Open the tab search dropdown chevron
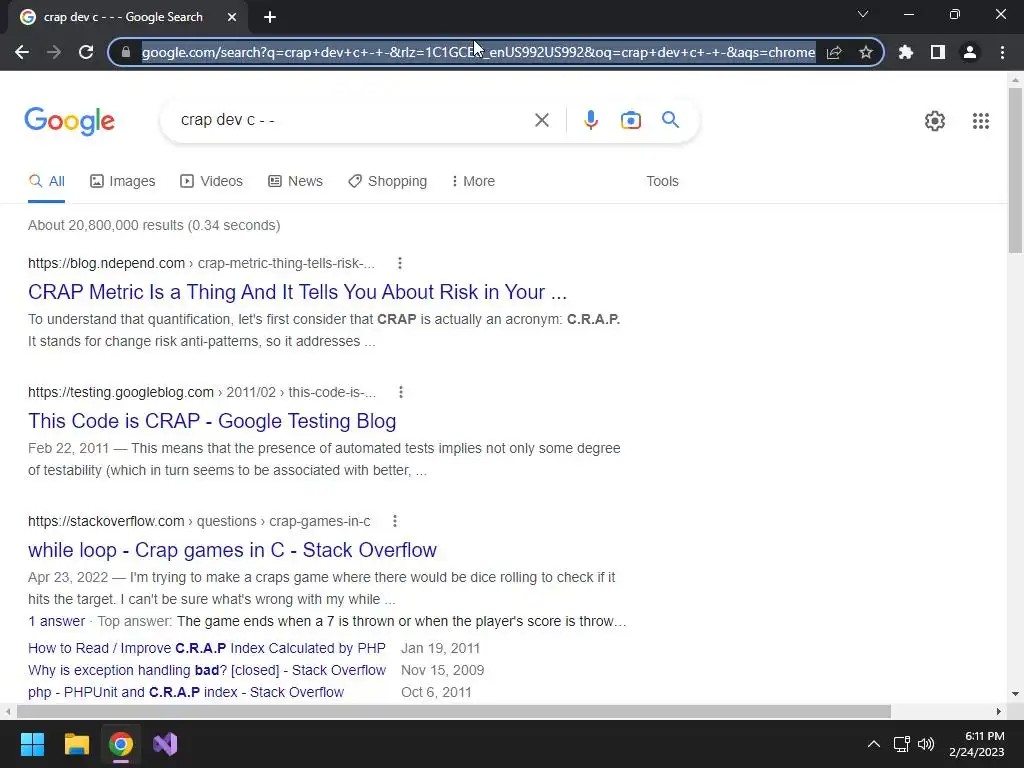 point(863,14)
